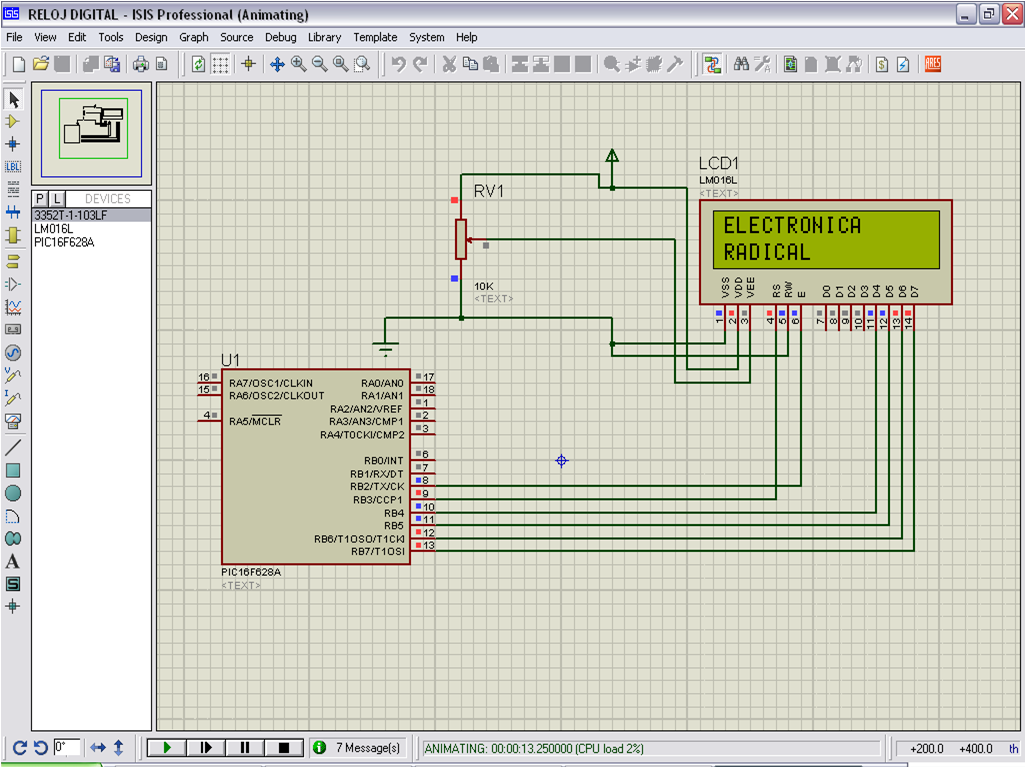1026x768 pixels.
Task: Select the Wire Label LBL tool
Action: [13, 166]
